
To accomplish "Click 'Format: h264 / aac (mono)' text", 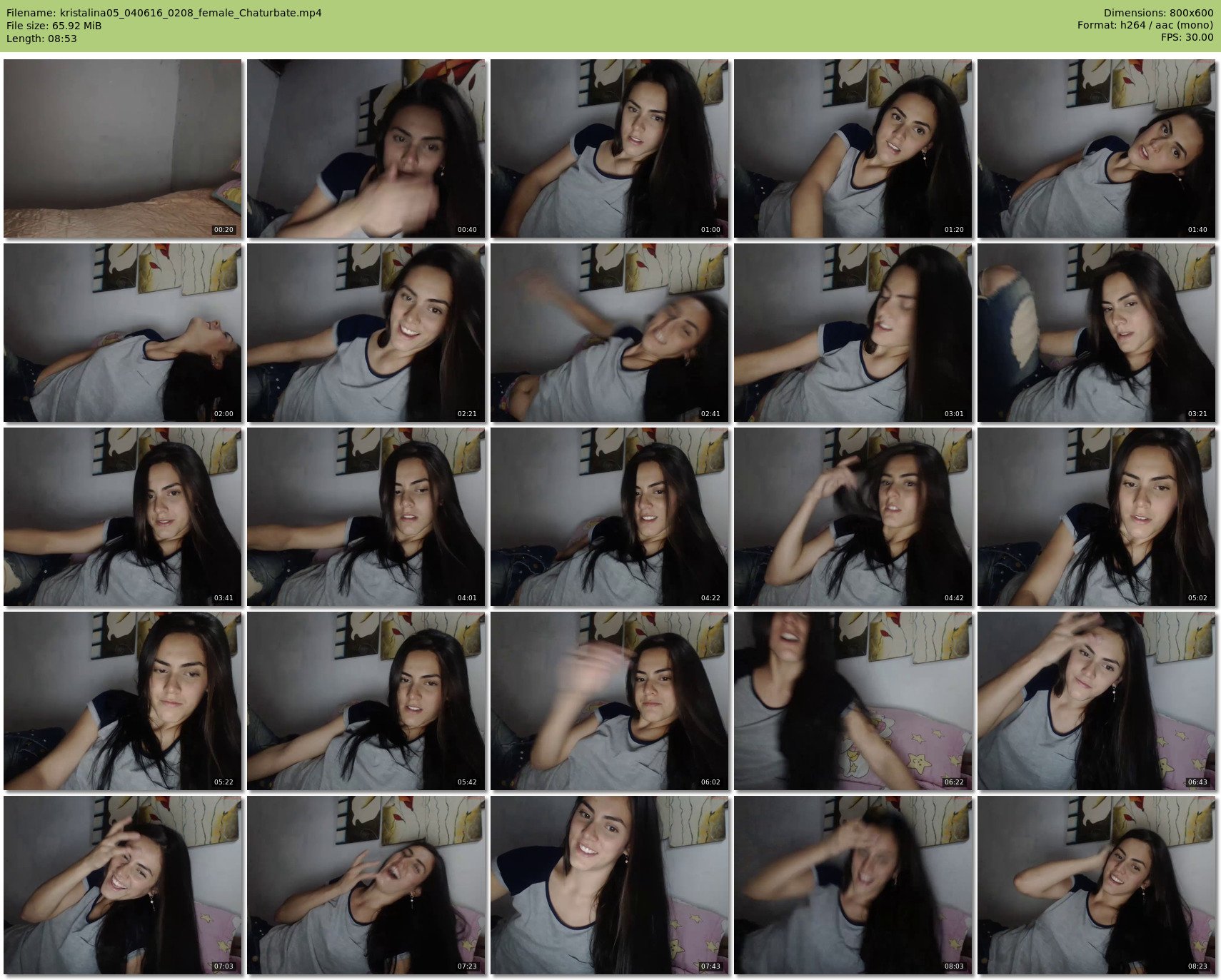I will [1145, 26].
